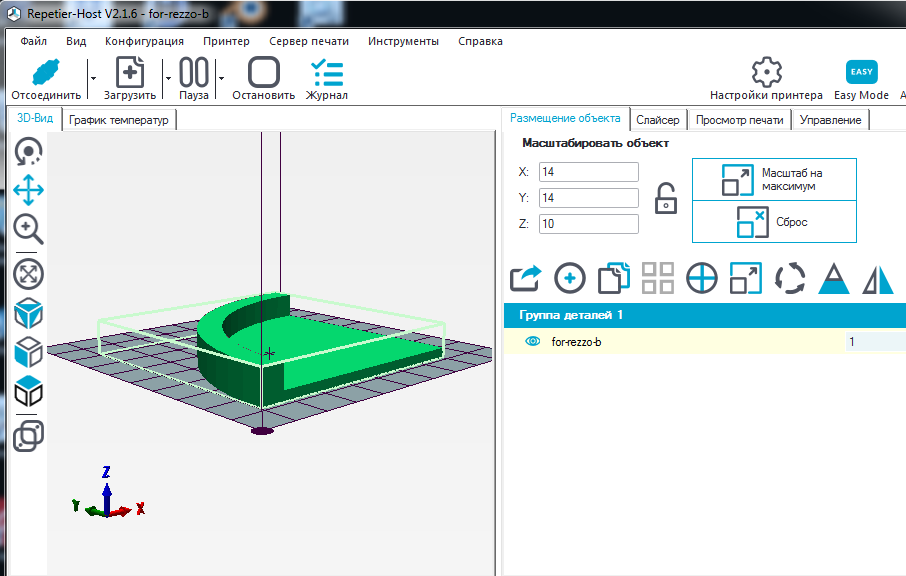Select the zoom magnifier tool
Image resolution: width=906 pixels, height=576 pixels.
28,229
